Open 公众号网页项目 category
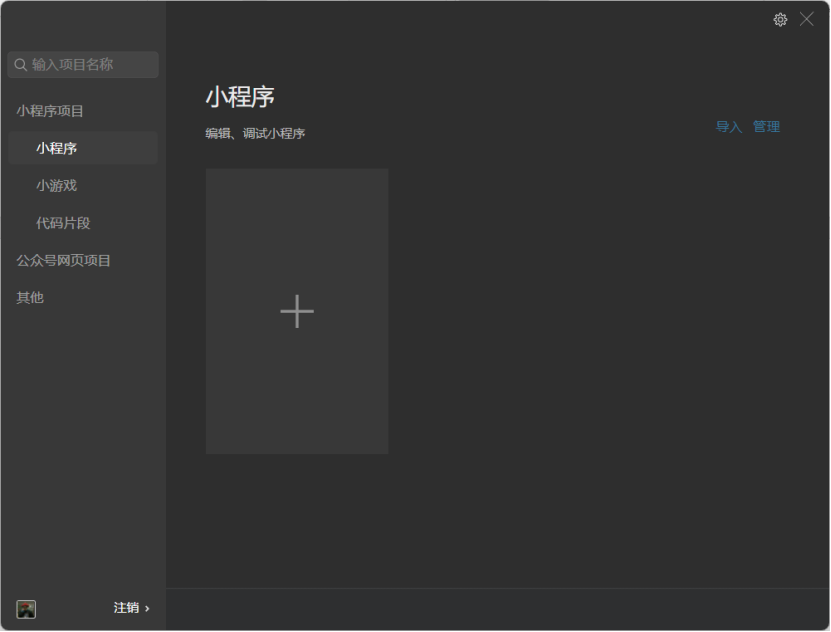831x632 pixels. click(64, 261)
